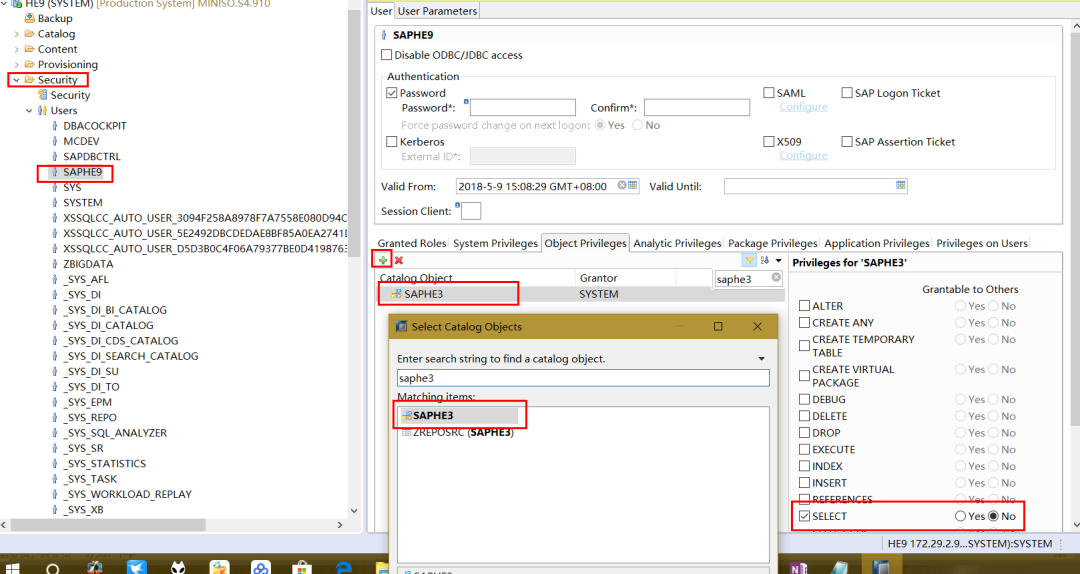Select SAPHE3 in Matching items list
Viewport: 1080px width, 574px height.
459,416
